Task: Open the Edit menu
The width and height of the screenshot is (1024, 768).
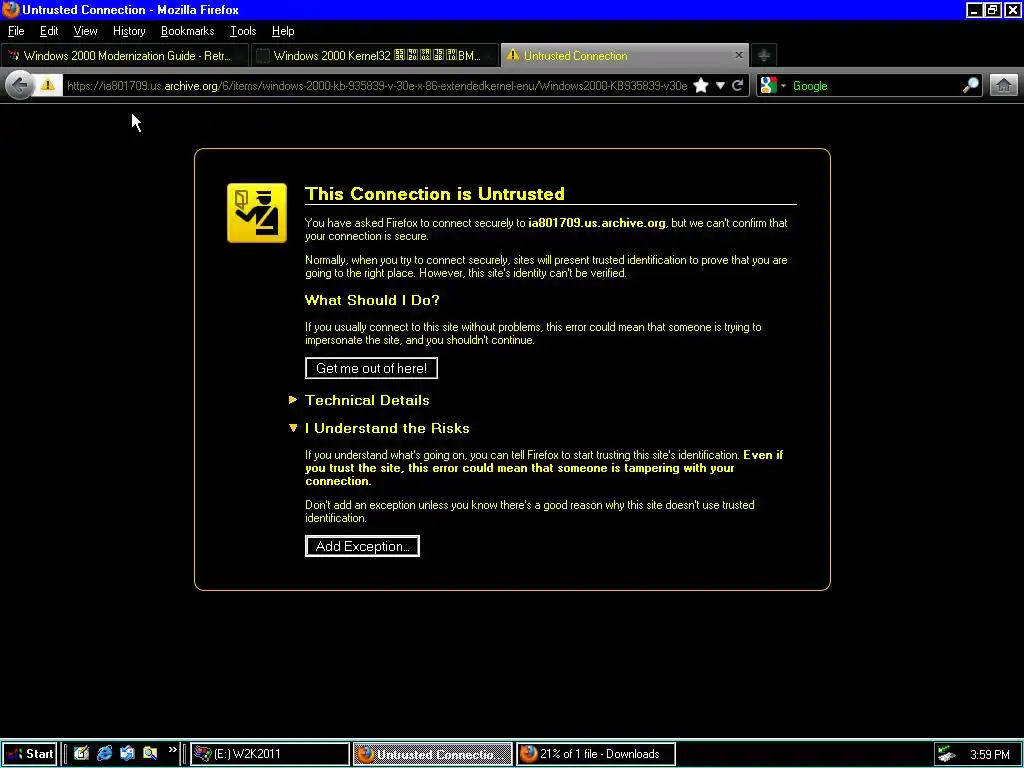Action: 49,31
